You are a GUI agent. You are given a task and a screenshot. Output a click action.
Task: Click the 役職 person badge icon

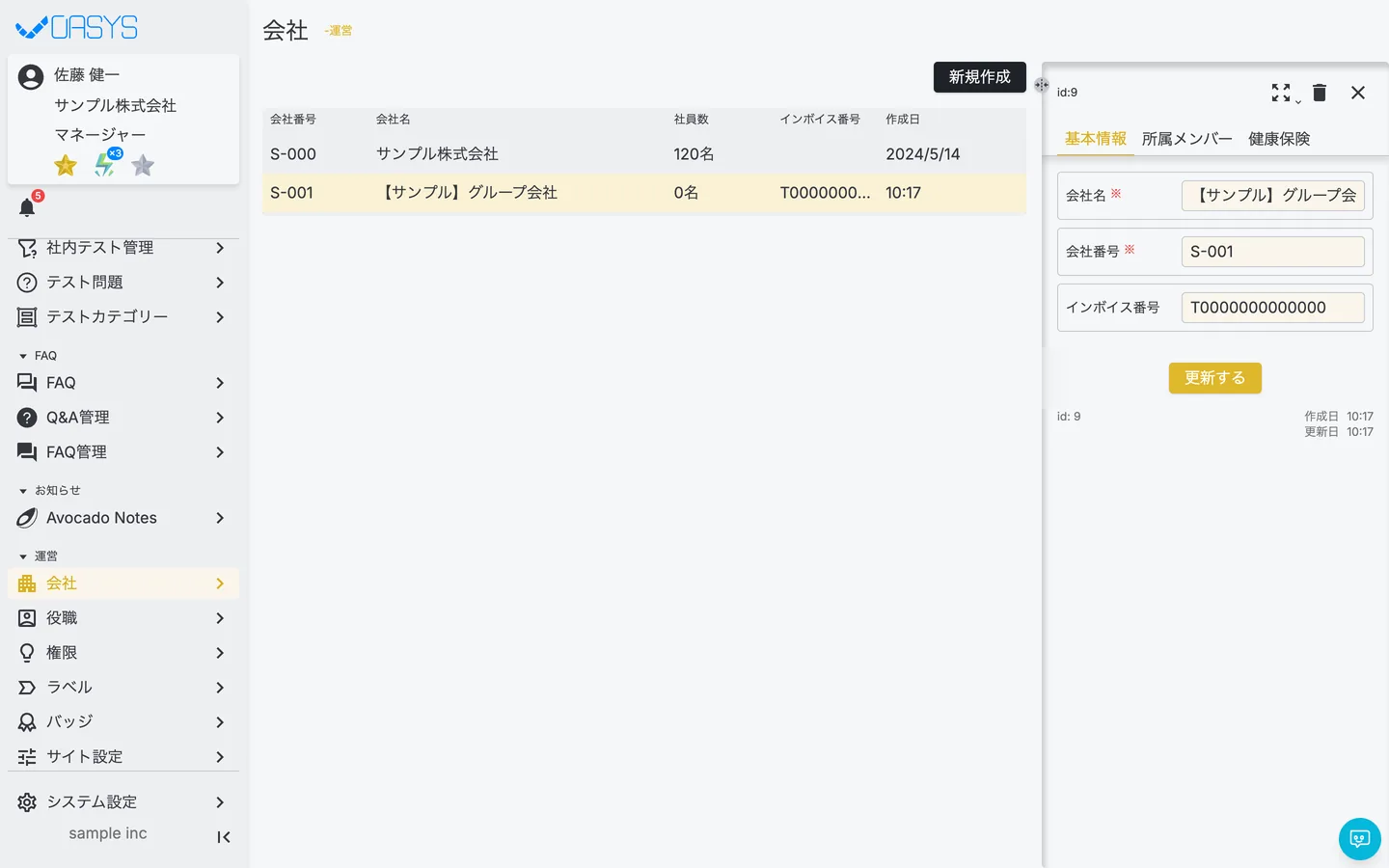27,618
